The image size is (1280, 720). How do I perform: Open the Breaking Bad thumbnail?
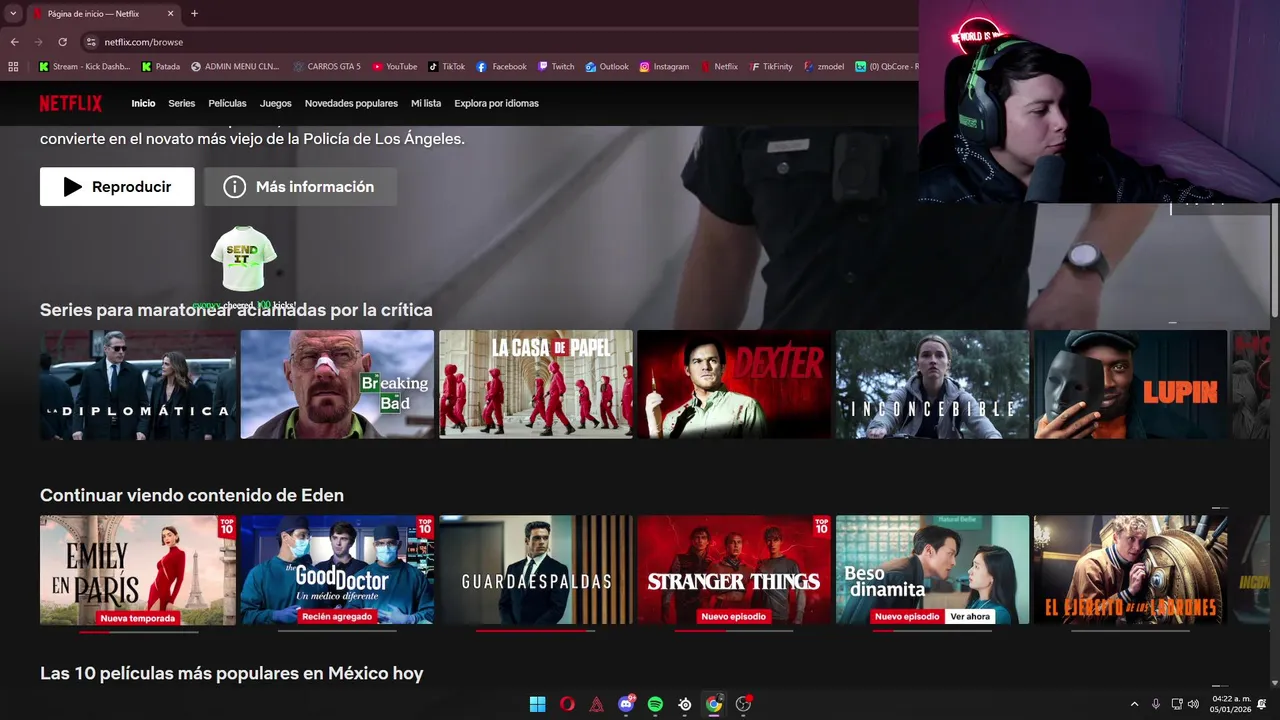(337, 385)
